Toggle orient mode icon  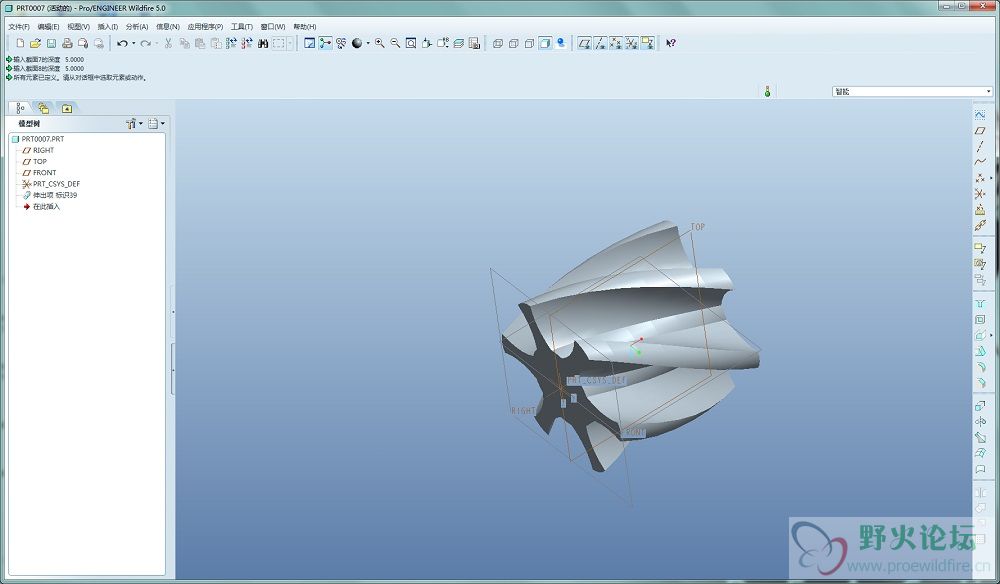pos(341,43)
